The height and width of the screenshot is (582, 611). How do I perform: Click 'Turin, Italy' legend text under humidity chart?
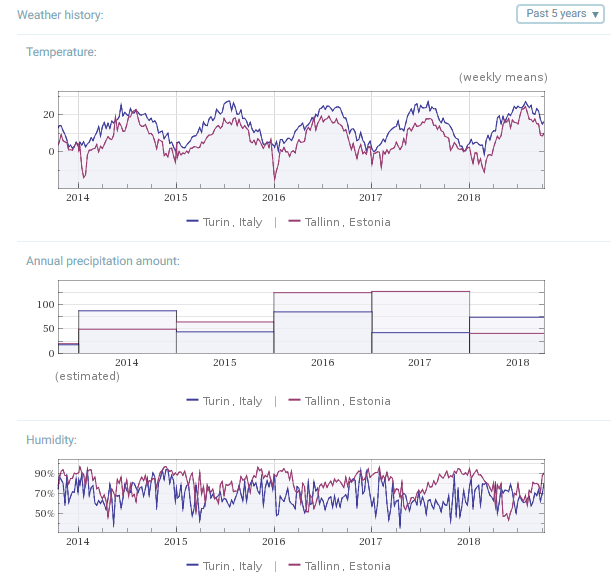[x=233, y=566]
